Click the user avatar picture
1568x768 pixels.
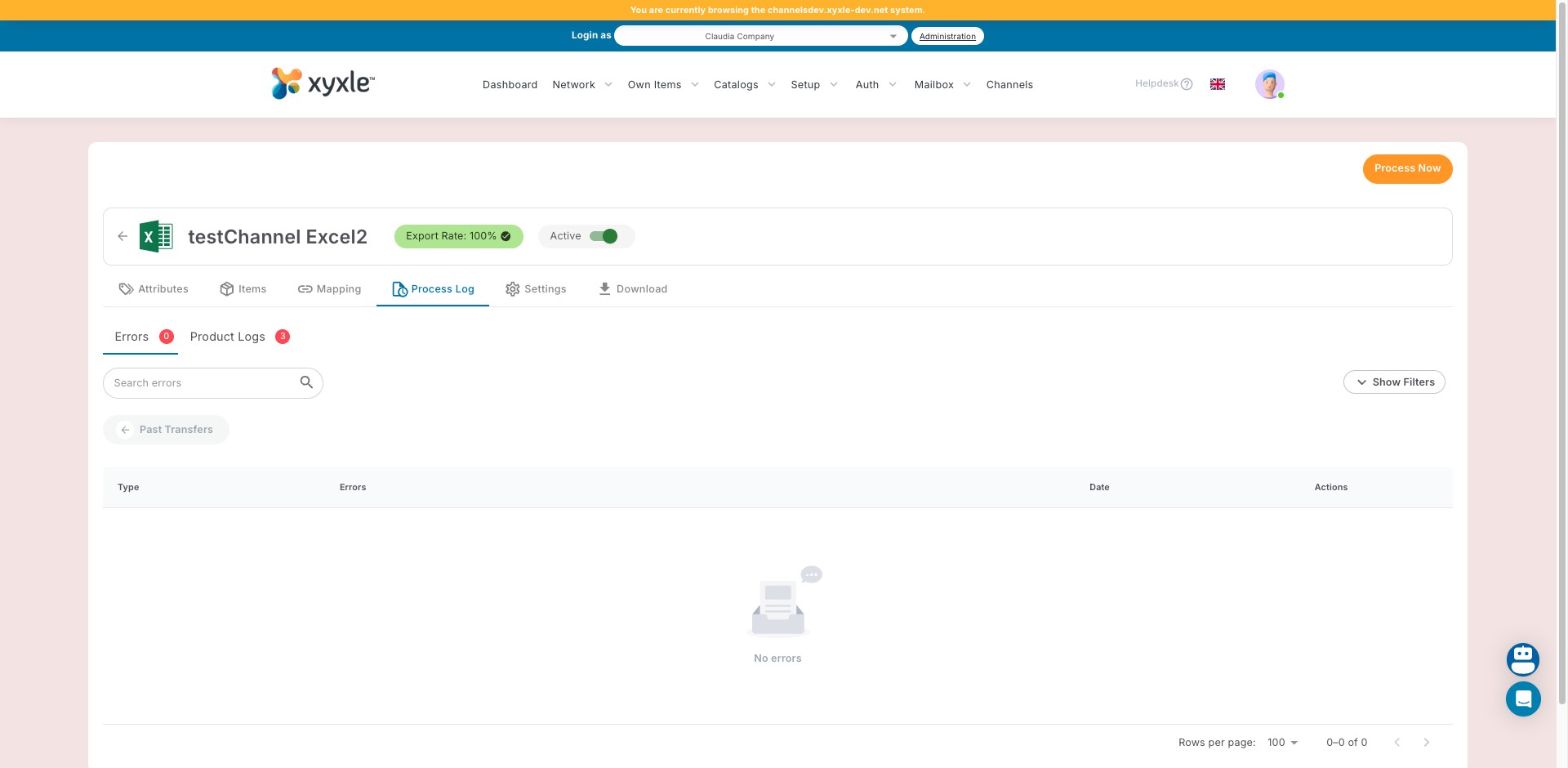tap(1268, 84)
